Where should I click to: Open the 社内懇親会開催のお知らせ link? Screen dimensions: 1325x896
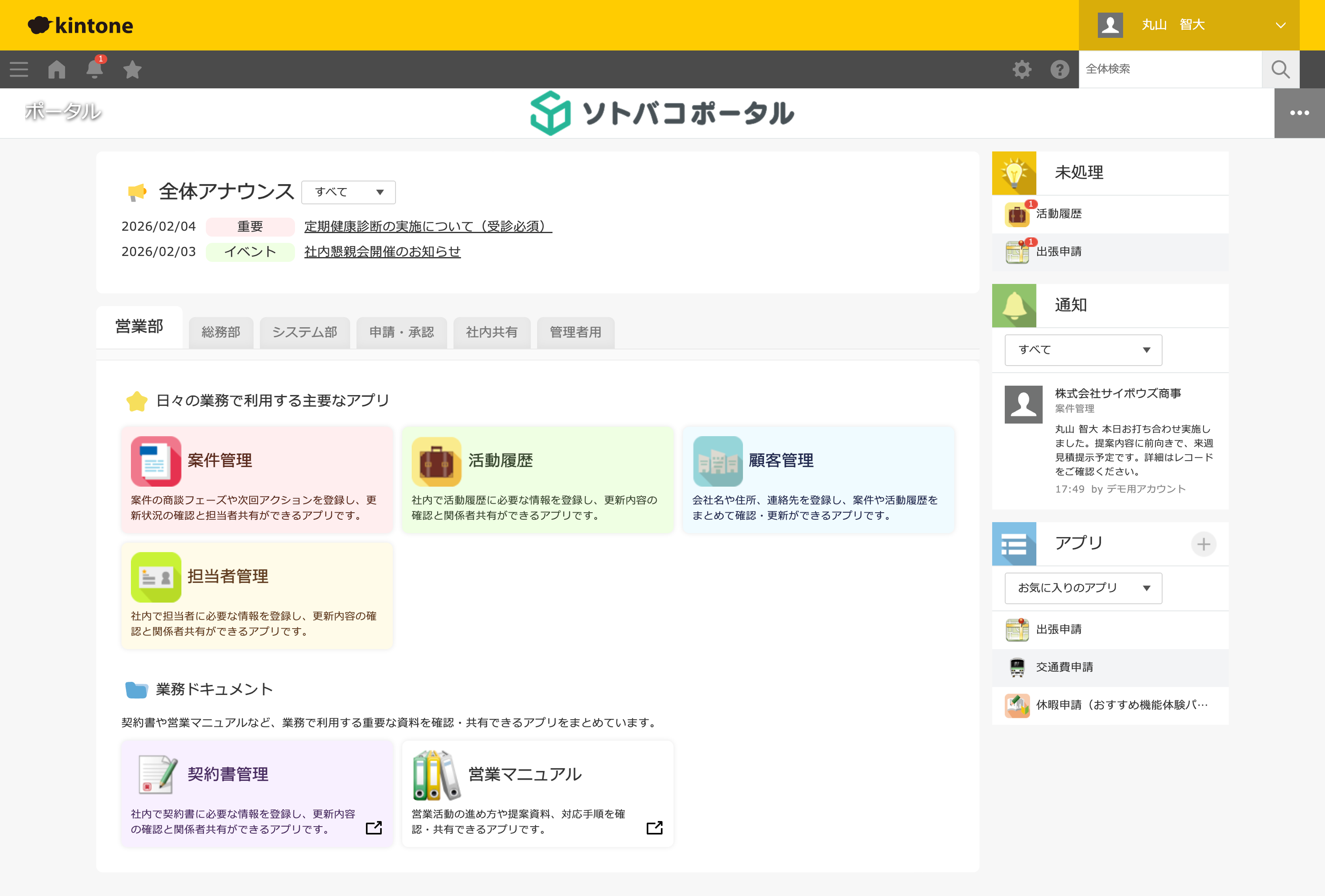[x=382, y=252]
